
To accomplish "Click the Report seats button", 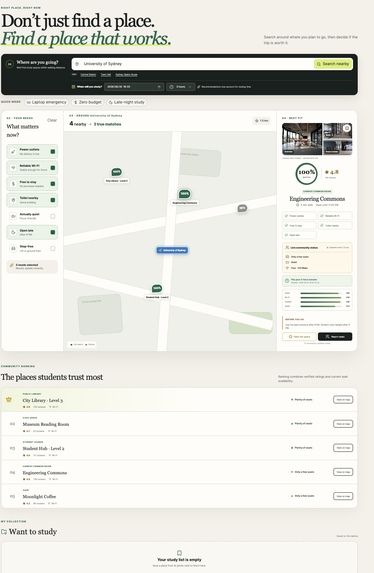I will (x=335, y=337).
